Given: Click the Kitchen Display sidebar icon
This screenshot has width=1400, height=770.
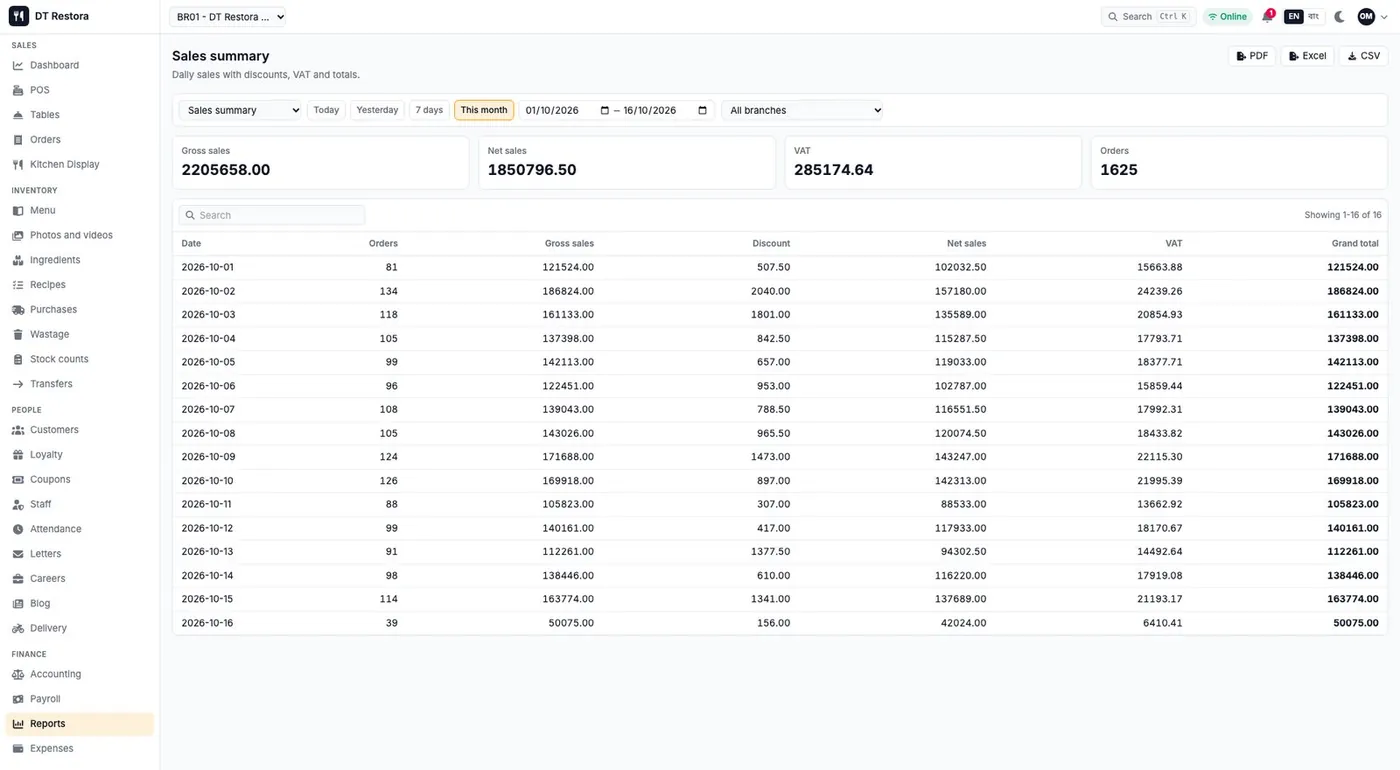Looking at the screenshot, I should click(18, 164).
